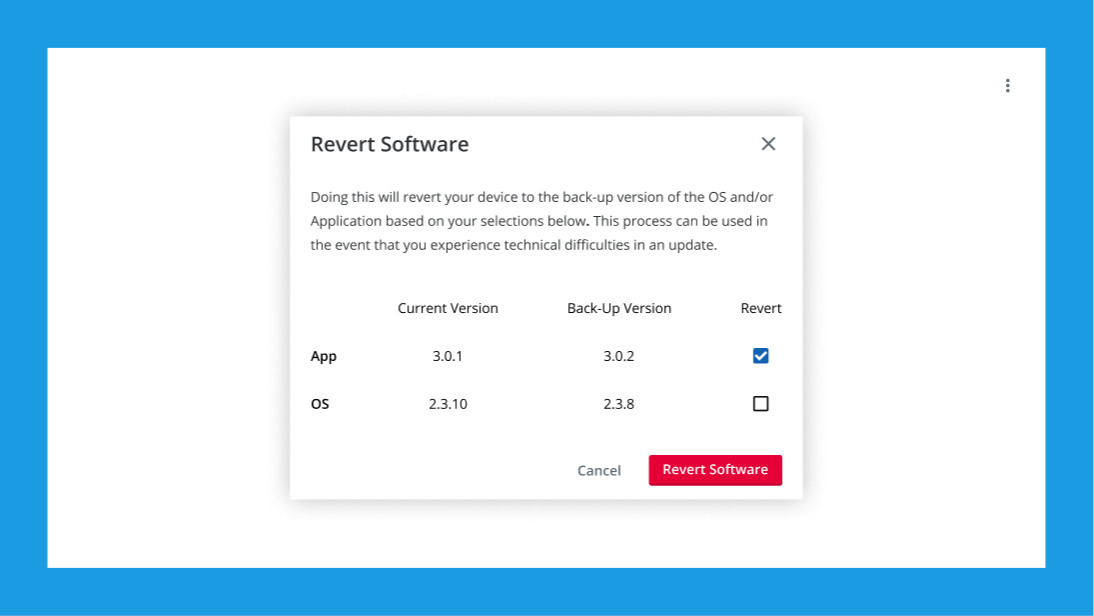Click the OS row label
1094x616 pixels.
tap(320, 404)
